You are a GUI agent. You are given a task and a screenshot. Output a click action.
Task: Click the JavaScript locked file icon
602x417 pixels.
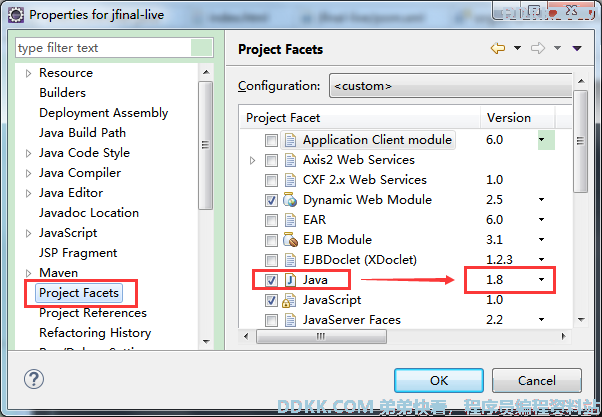[x=289, y=300]
